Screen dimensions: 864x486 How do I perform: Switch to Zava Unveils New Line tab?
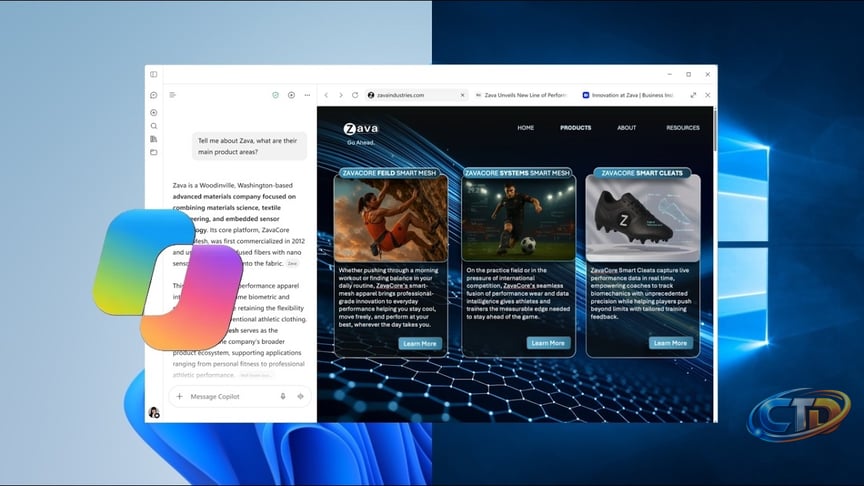[x=521, y=95]
